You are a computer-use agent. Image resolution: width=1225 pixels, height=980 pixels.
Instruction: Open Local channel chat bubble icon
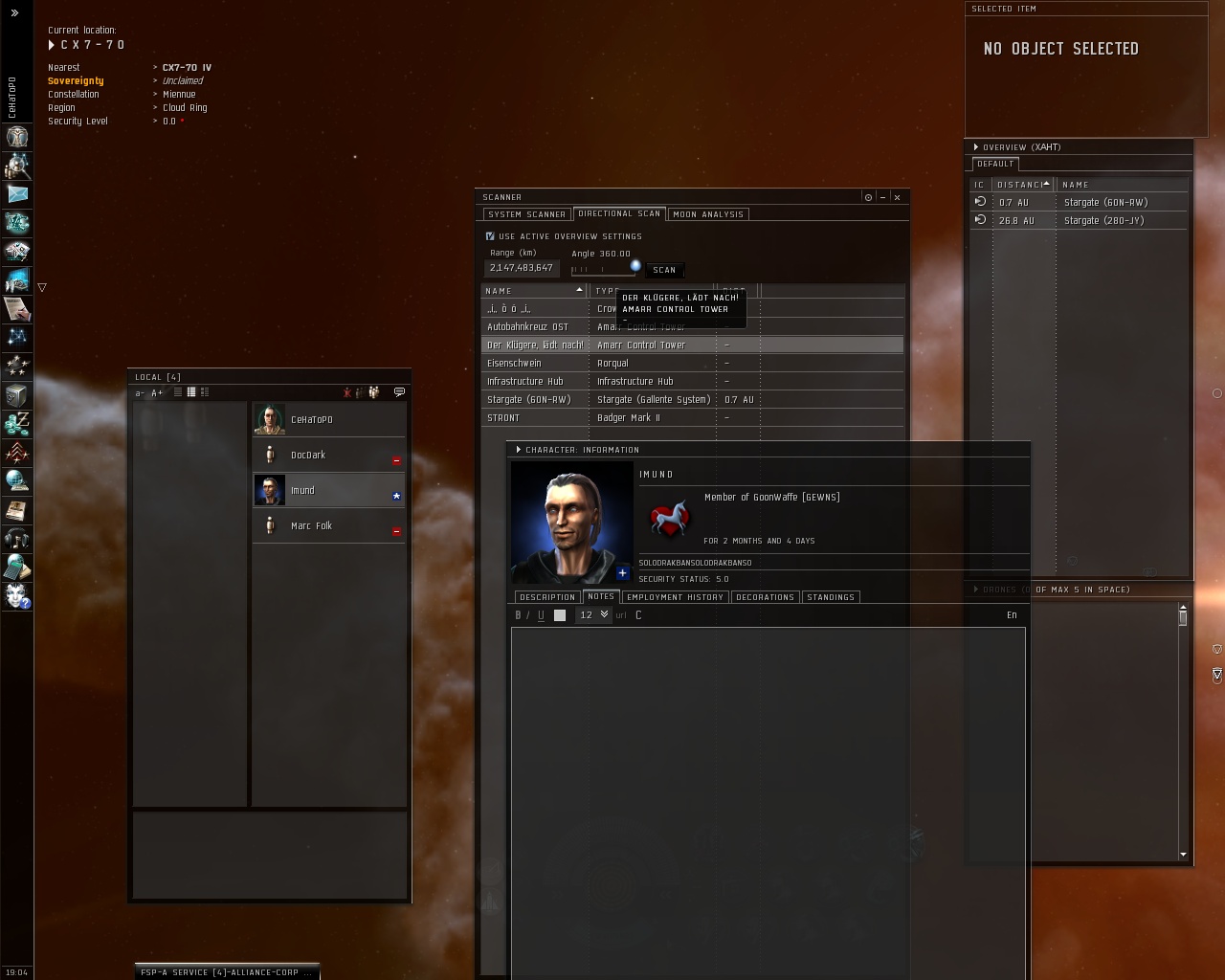coord(399,391)
